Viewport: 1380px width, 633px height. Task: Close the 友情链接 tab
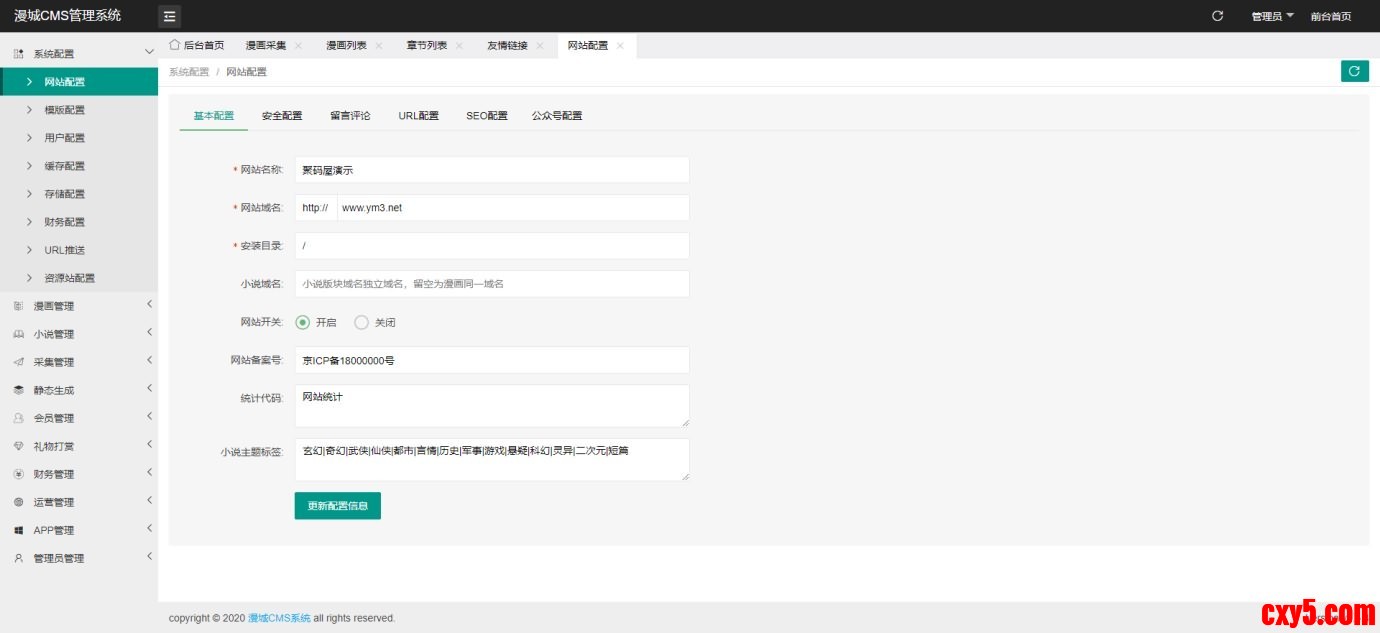coord(540,46)
